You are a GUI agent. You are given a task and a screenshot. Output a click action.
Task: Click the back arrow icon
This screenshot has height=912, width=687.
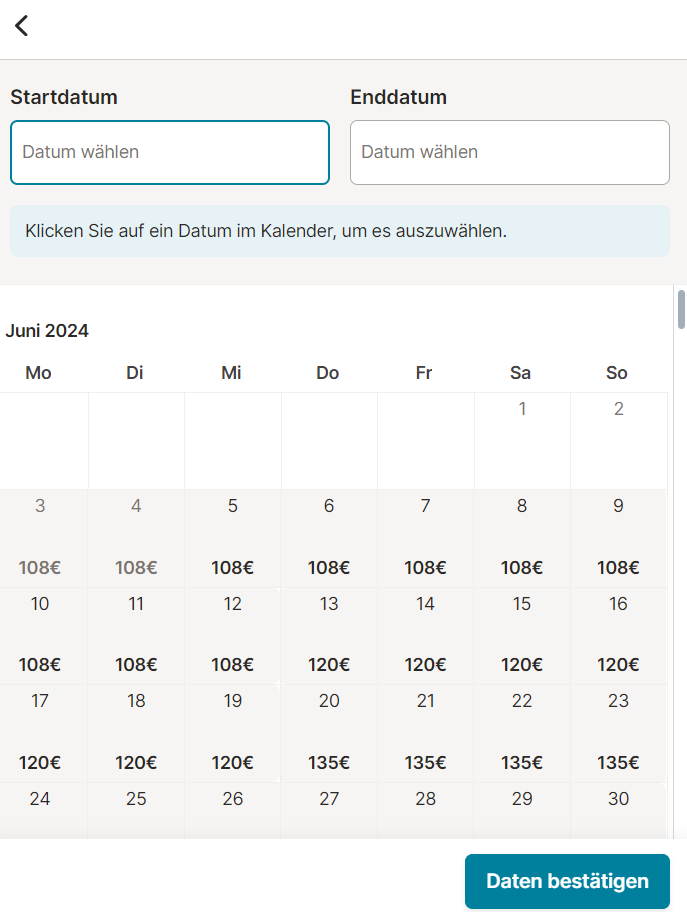22,26
